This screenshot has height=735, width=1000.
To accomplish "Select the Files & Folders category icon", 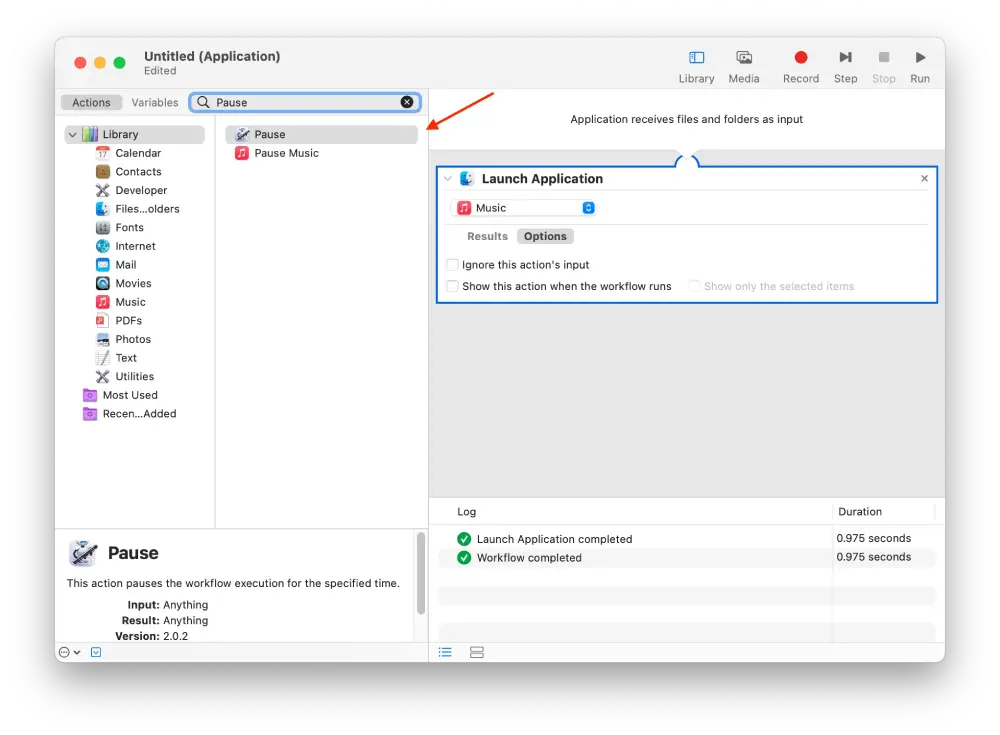I will (x=103, y=209).
